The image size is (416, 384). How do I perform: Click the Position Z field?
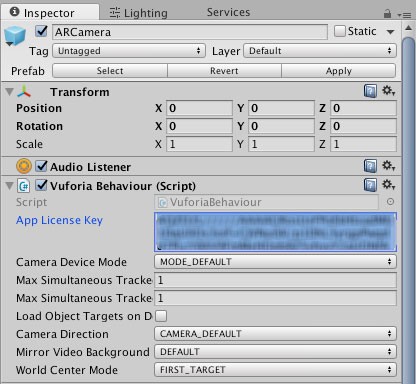(x=363, y=108)
